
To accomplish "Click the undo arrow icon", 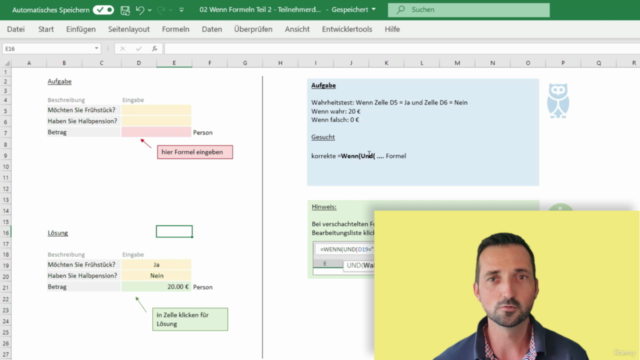I will pyautogui.click(x=140, y=10).
